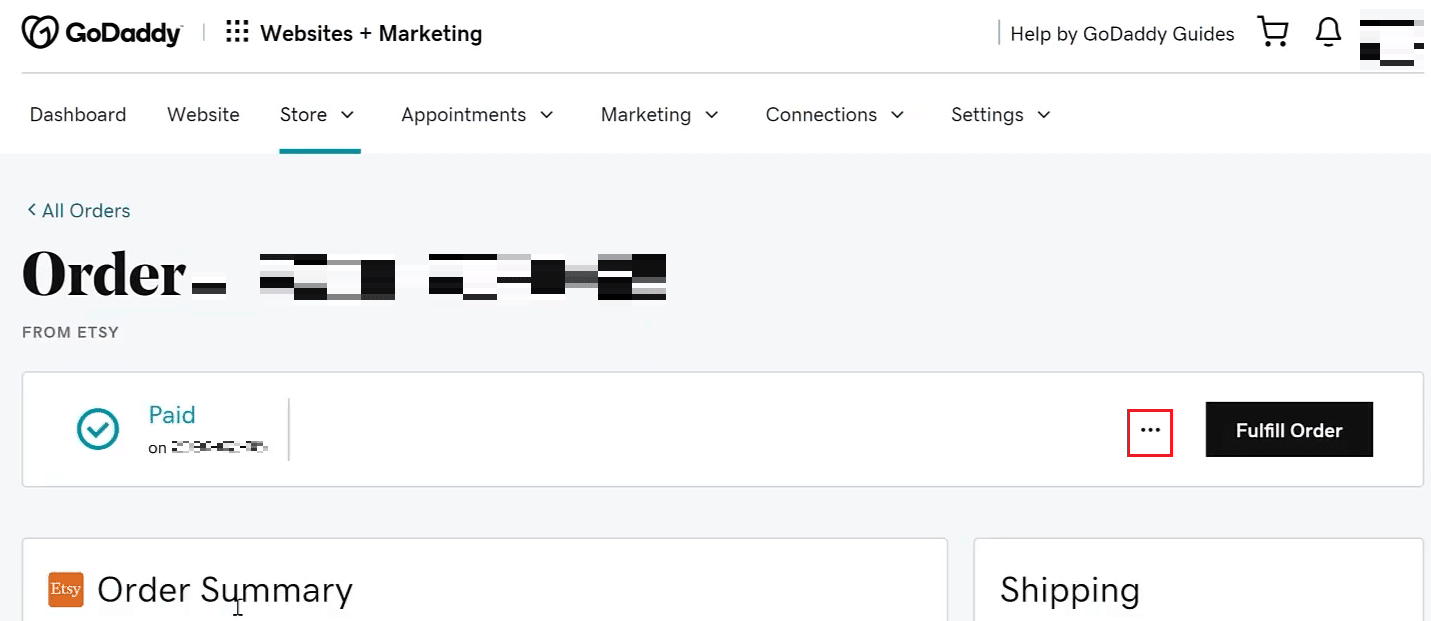Expand the Store dropdown menu
Screen dimensions: 1431x621
click(318, 115)
